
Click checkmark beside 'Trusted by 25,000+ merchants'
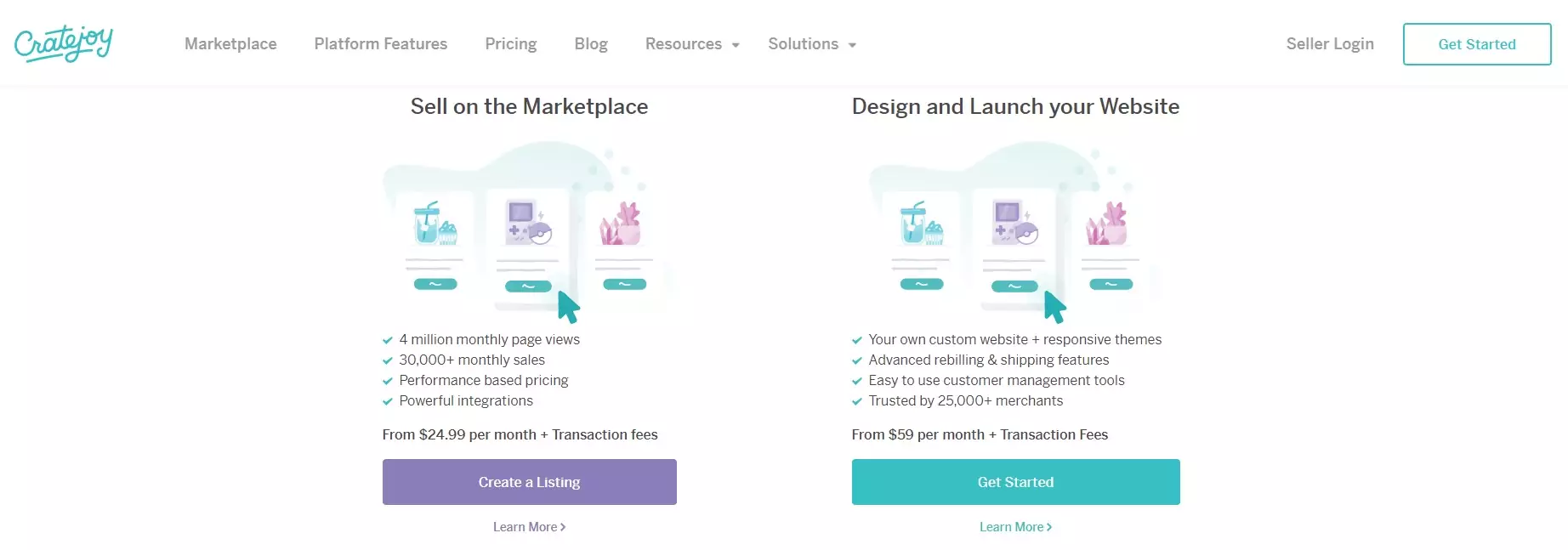pyautogui.click(x=857, y=401)
